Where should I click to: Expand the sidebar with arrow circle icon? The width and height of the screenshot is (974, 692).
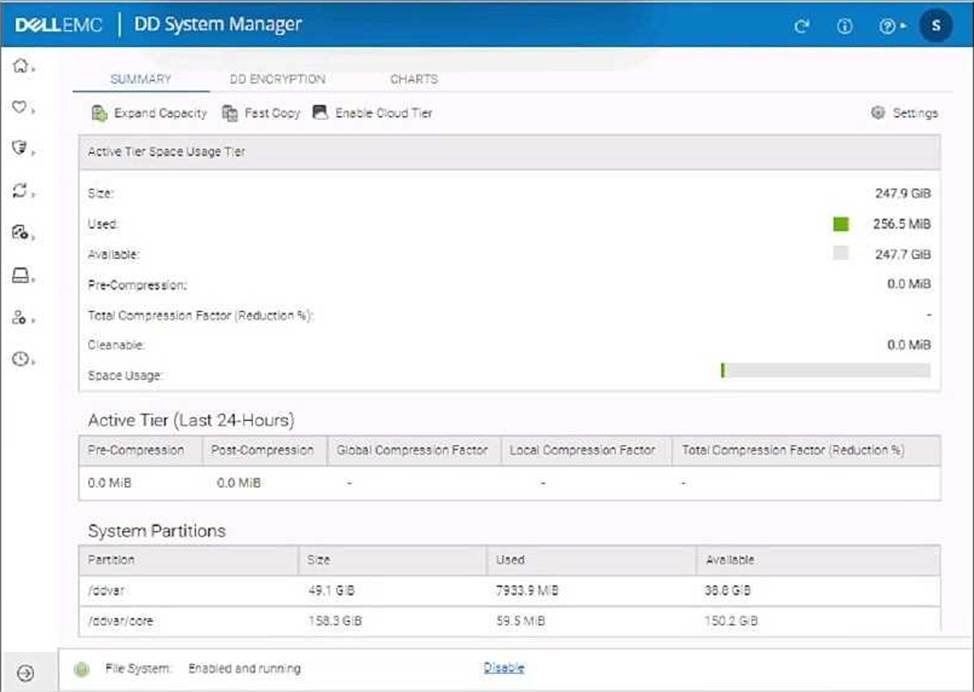26,673
